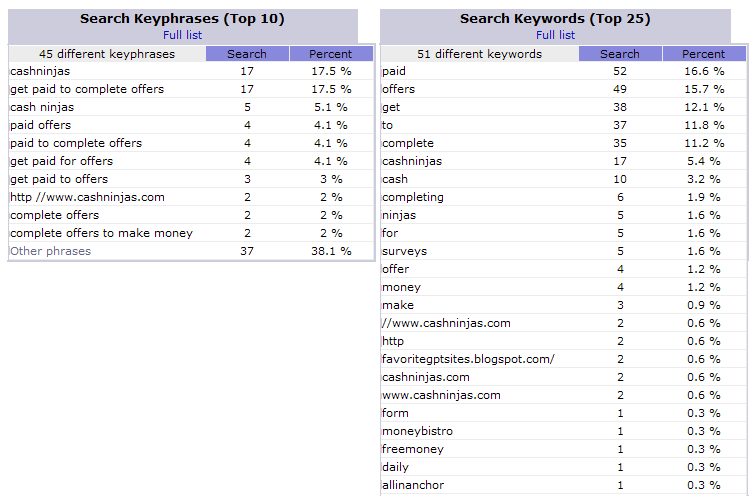
Task: Select the 'get paid to complete offers' keyphrase
Action: [87, 89]
